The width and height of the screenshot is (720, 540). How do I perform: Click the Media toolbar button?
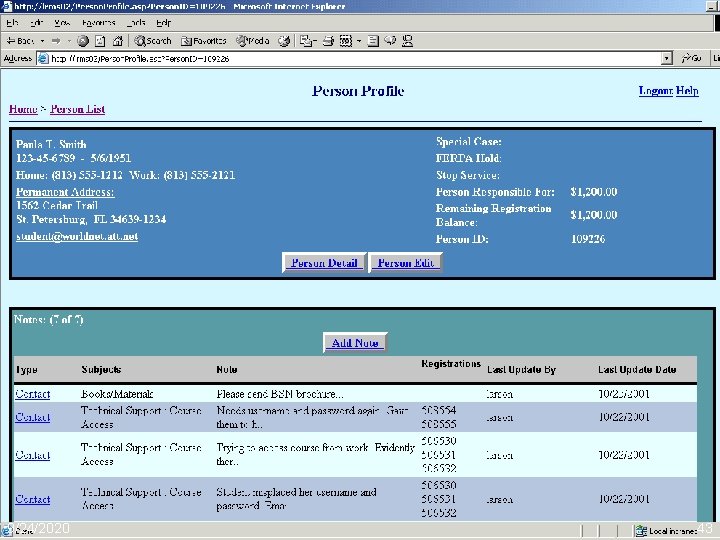pos(253,41)
